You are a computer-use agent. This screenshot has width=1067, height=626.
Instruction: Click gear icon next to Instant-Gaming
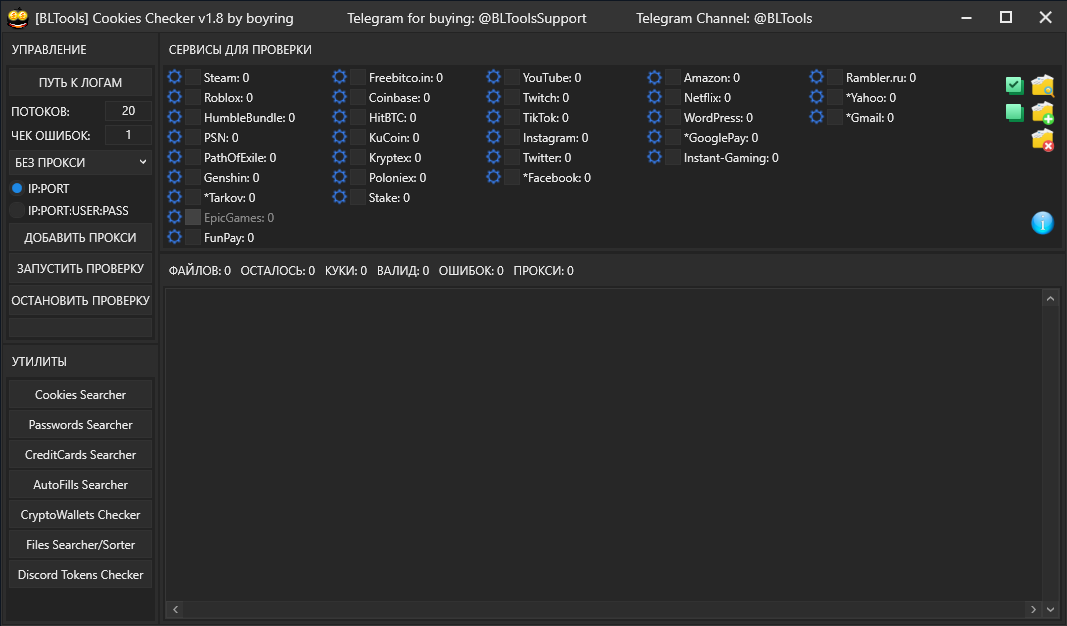[x=655, y=157]
